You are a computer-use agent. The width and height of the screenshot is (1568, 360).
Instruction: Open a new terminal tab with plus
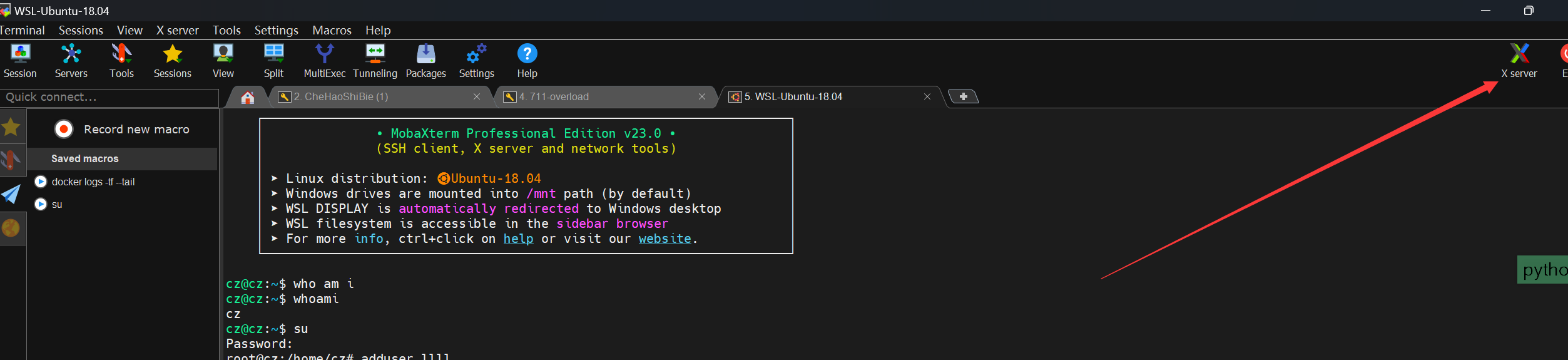(964, 96)
